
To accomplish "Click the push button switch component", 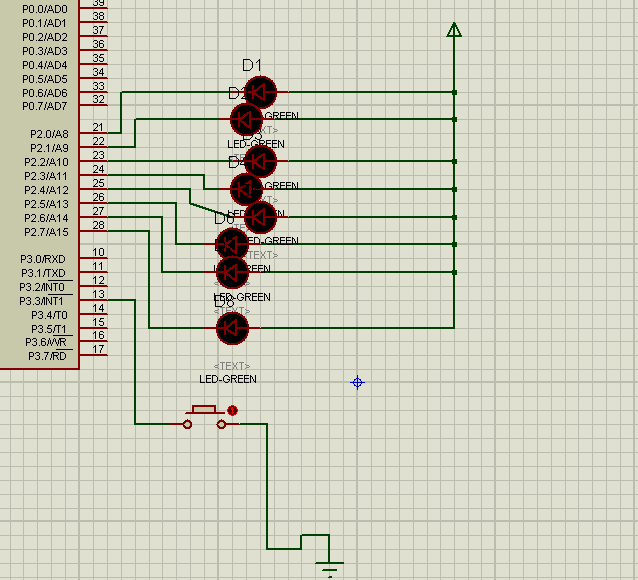I will click(x=204, y=417).
